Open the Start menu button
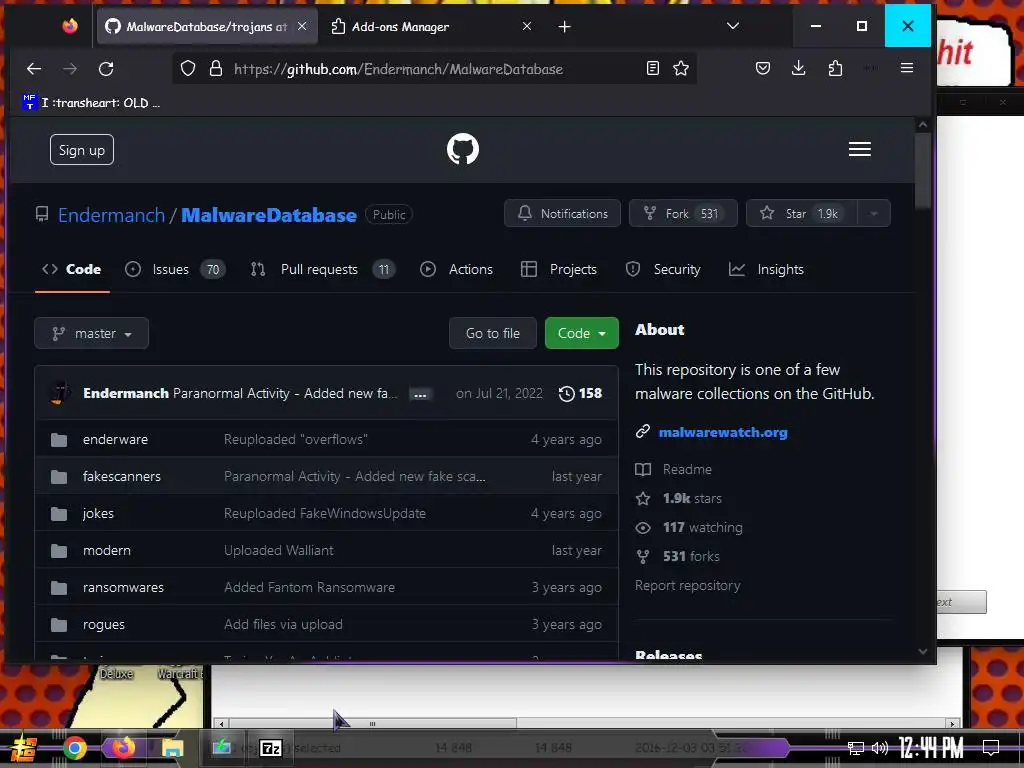 pyautogui.click(x=24, y=748)
